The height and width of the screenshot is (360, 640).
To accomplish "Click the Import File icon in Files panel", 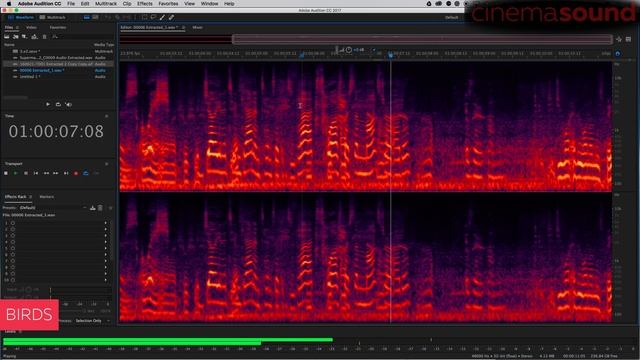I will tap(16, 37).
